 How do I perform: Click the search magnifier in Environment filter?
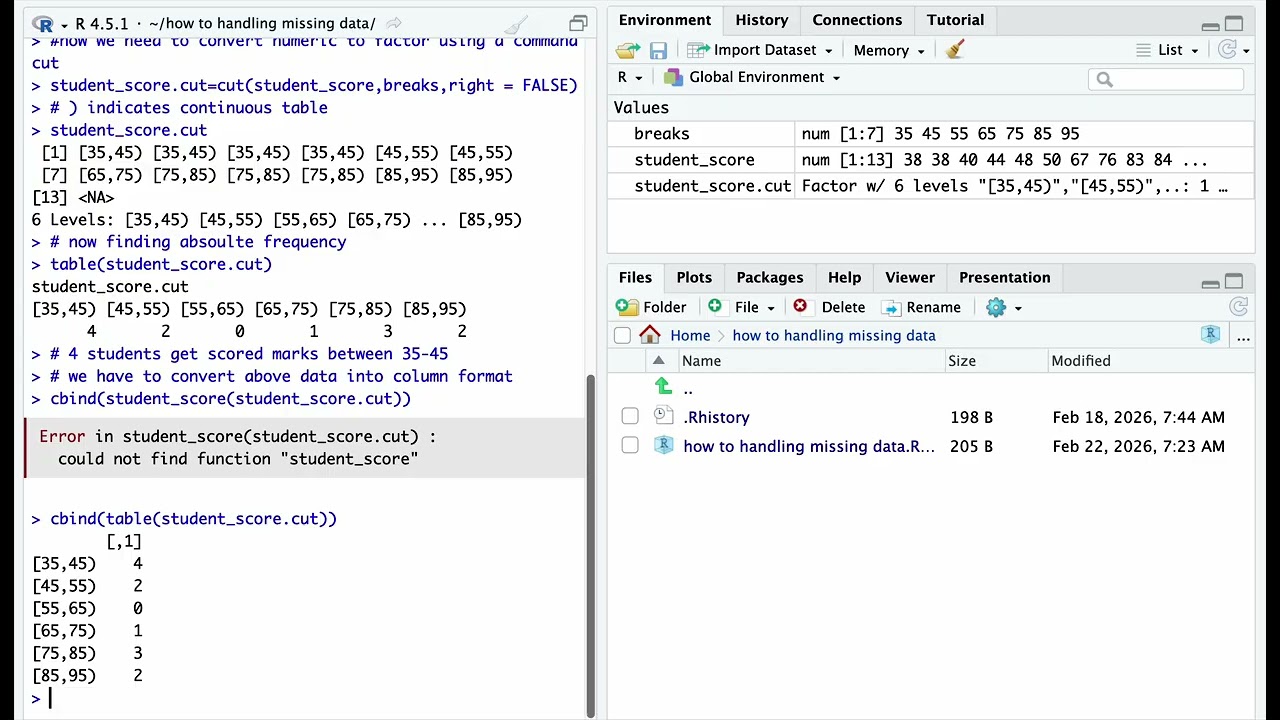coord(1104,79)
